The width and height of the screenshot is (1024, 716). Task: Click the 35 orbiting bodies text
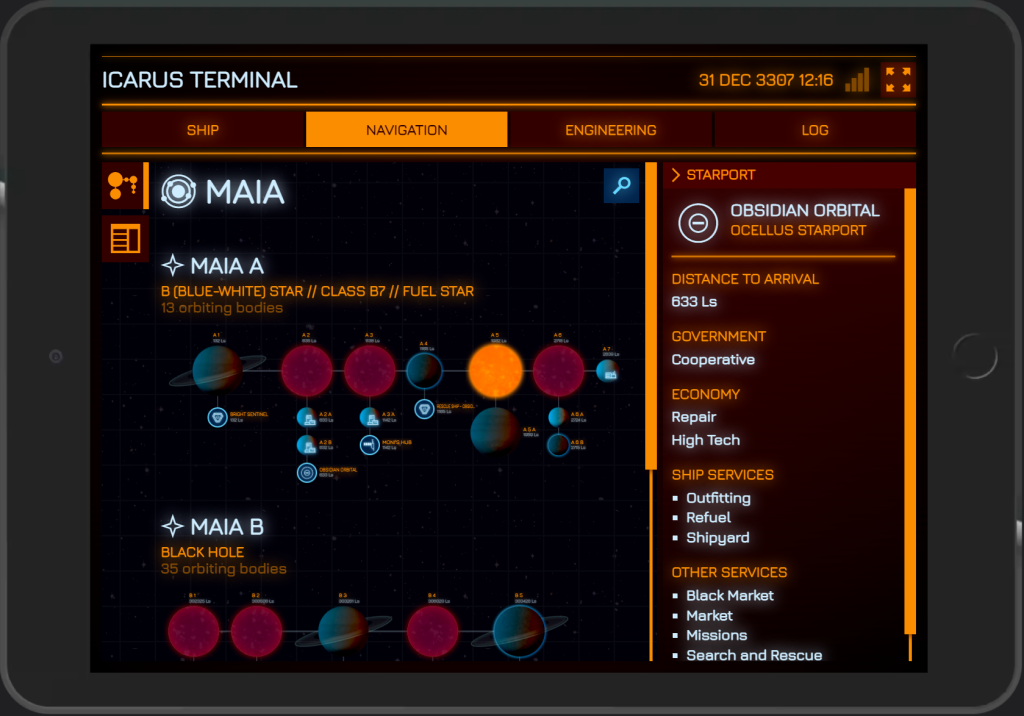click(224, 569)
